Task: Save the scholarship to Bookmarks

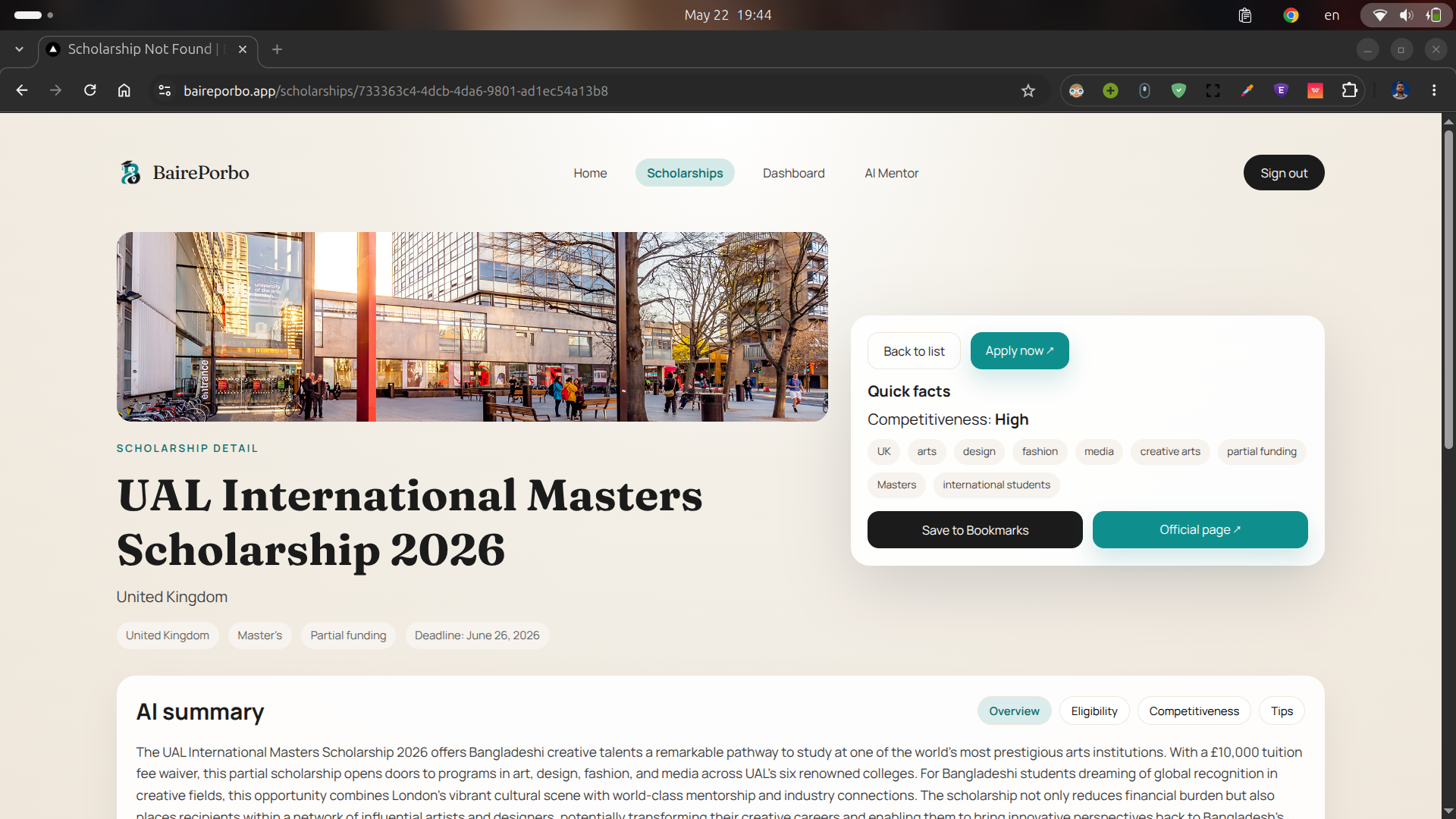Action: [974, 530]
